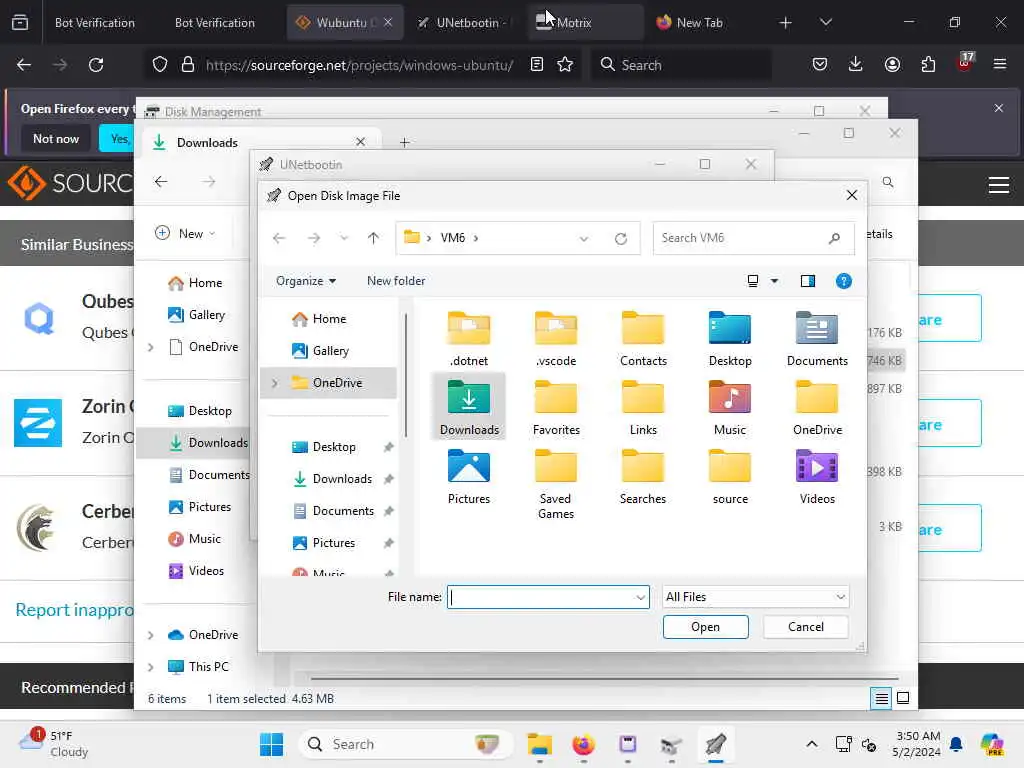Click the Firefox URL address bar
This screenshot has height=768, width=1024.
(360, 65)
